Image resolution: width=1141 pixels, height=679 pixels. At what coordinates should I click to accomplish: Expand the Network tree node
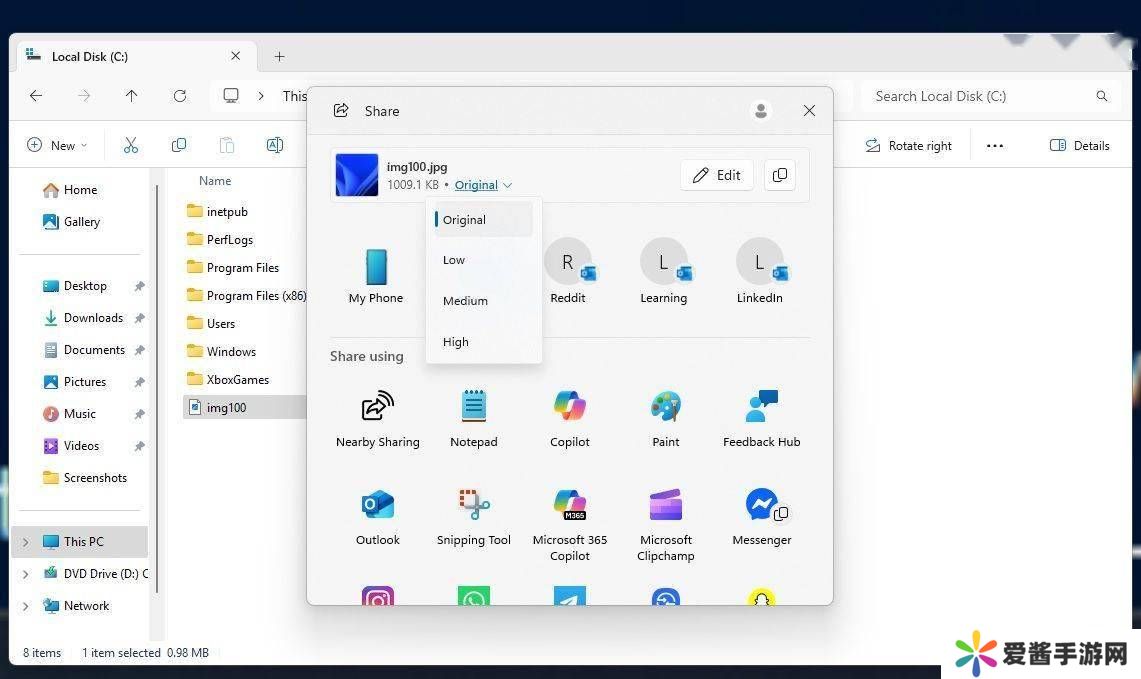(26, 606)
